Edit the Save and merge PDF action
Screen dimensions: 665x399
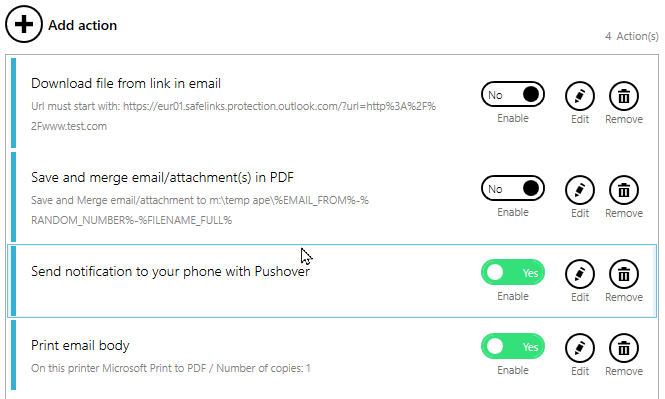click(x=580, y=190)
